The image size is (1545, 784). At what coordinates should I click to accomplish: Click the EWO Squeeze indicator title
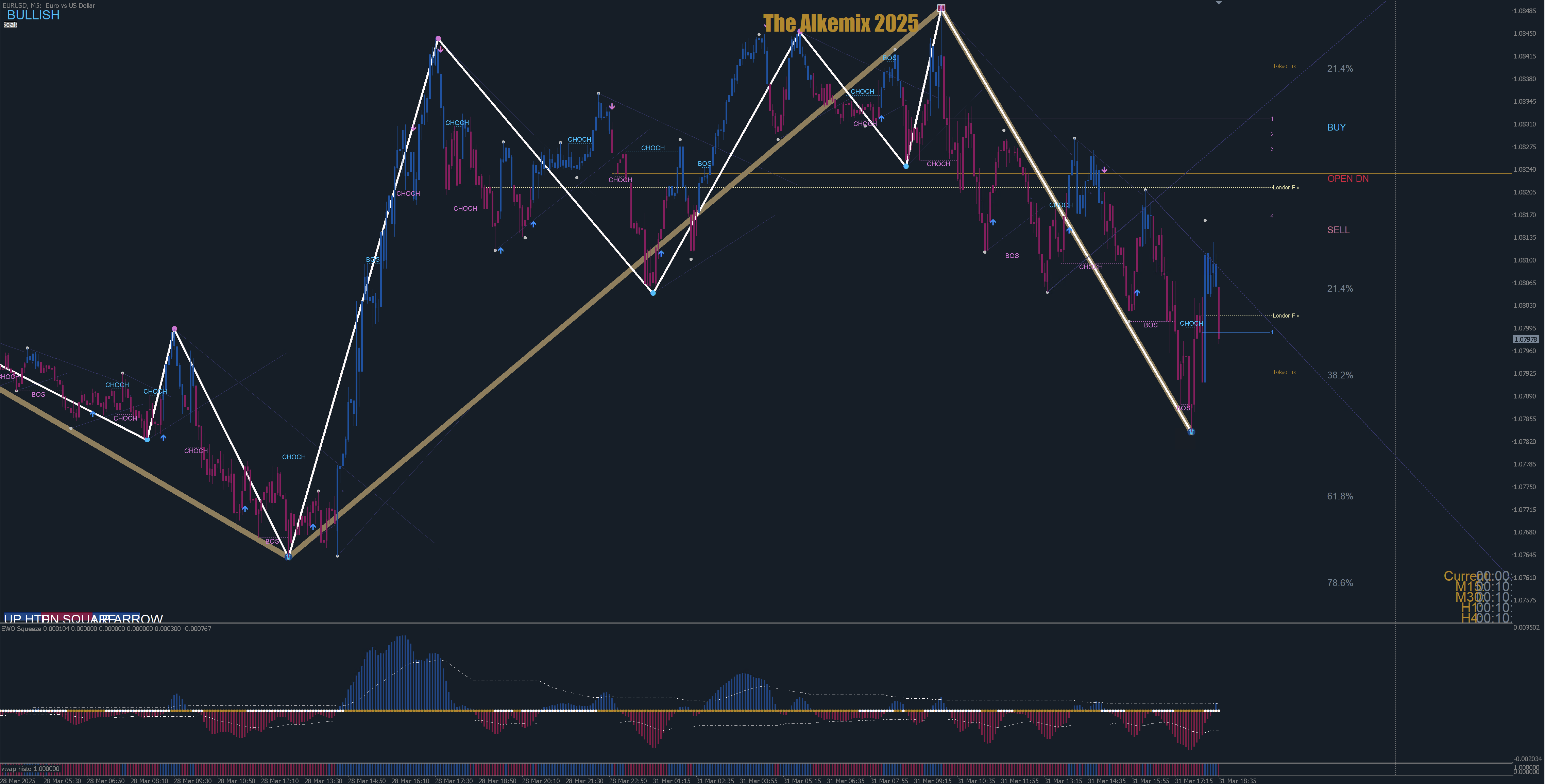coord(22,629)
